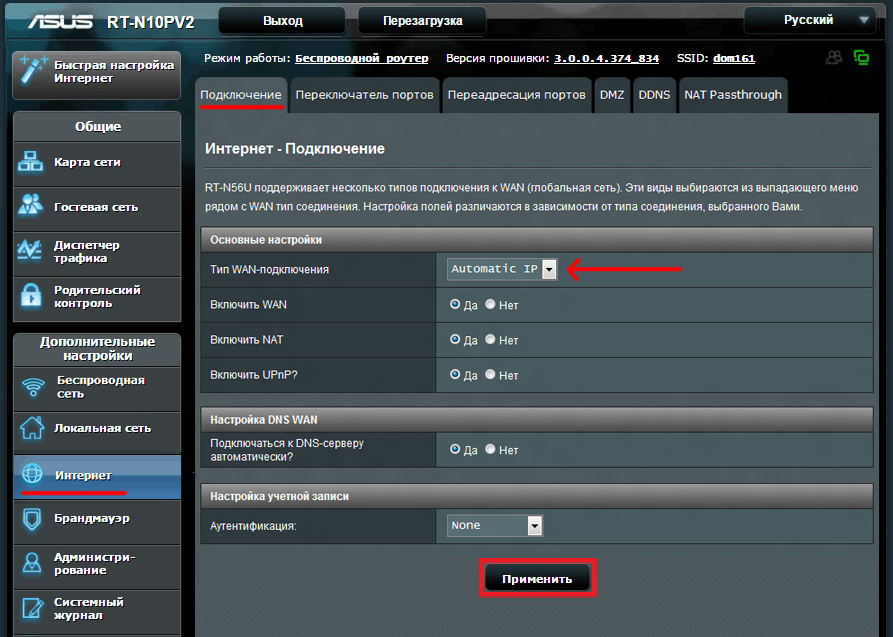Viewport: 893px width, 637px height.
Task: Click the Перезагрузка reboot button
Action: (x=421, y=20)
